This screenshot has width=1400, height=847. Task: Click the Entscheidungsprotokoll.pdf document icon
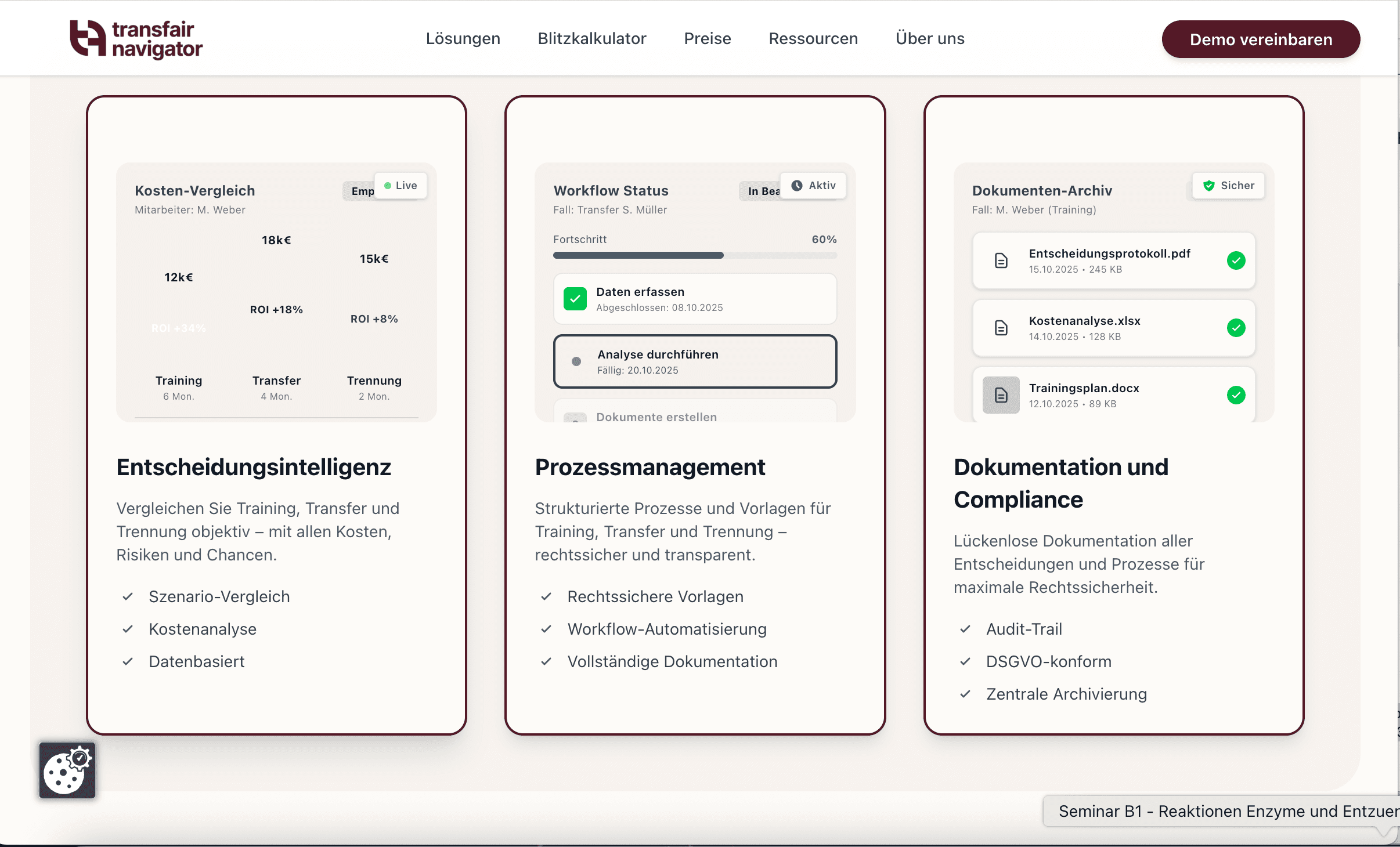(x=1001, y=260)
